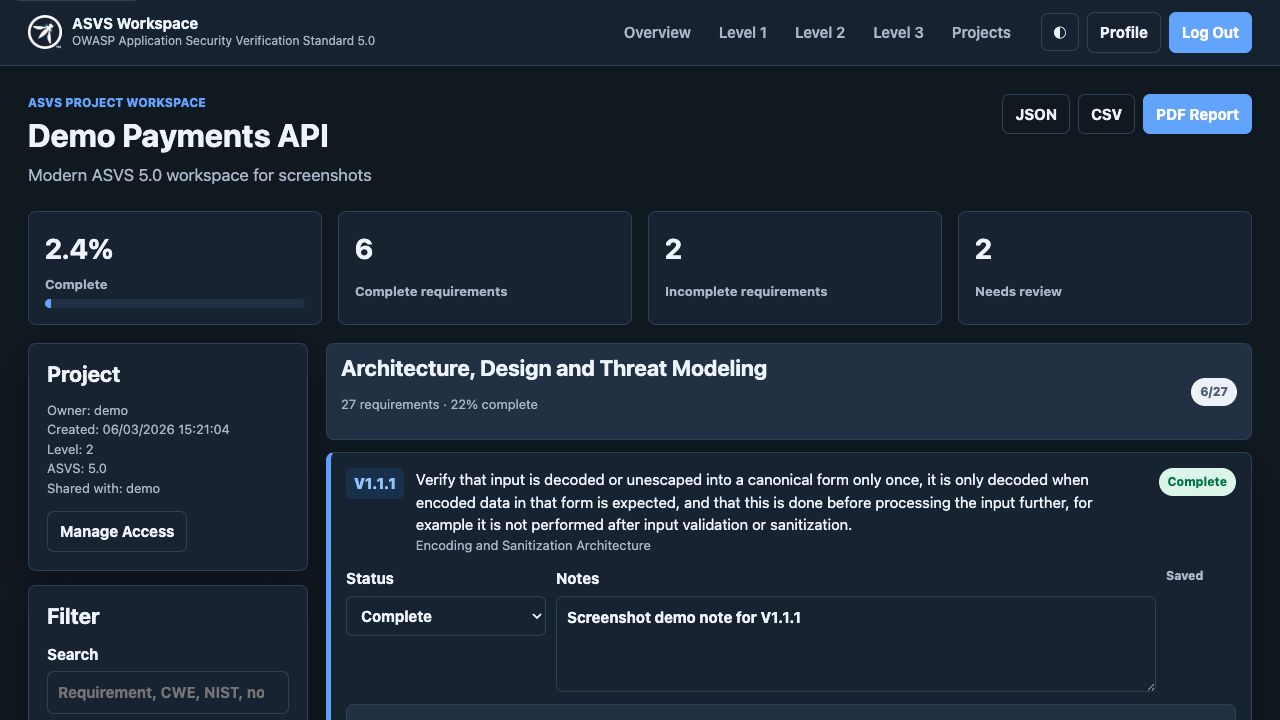Click the Complete requirements stat card
Viewport: 1280px width, 720px height.
(x=485, y=268)
